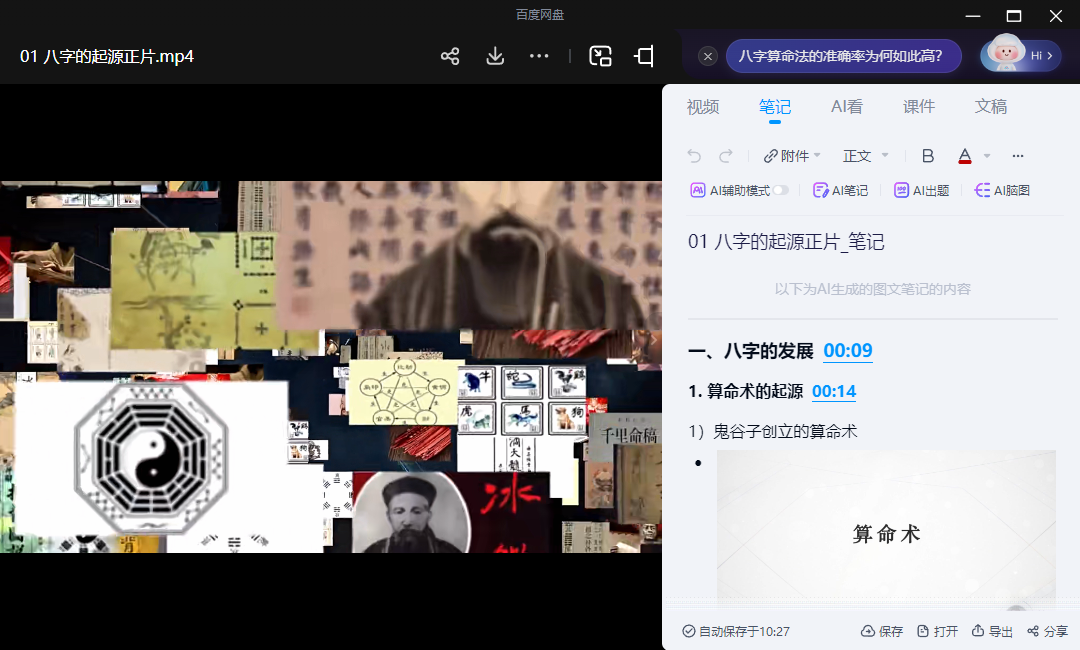
Task: Switch to the AI看 tab
Action: pyautogui.click(x=846, y=106)
